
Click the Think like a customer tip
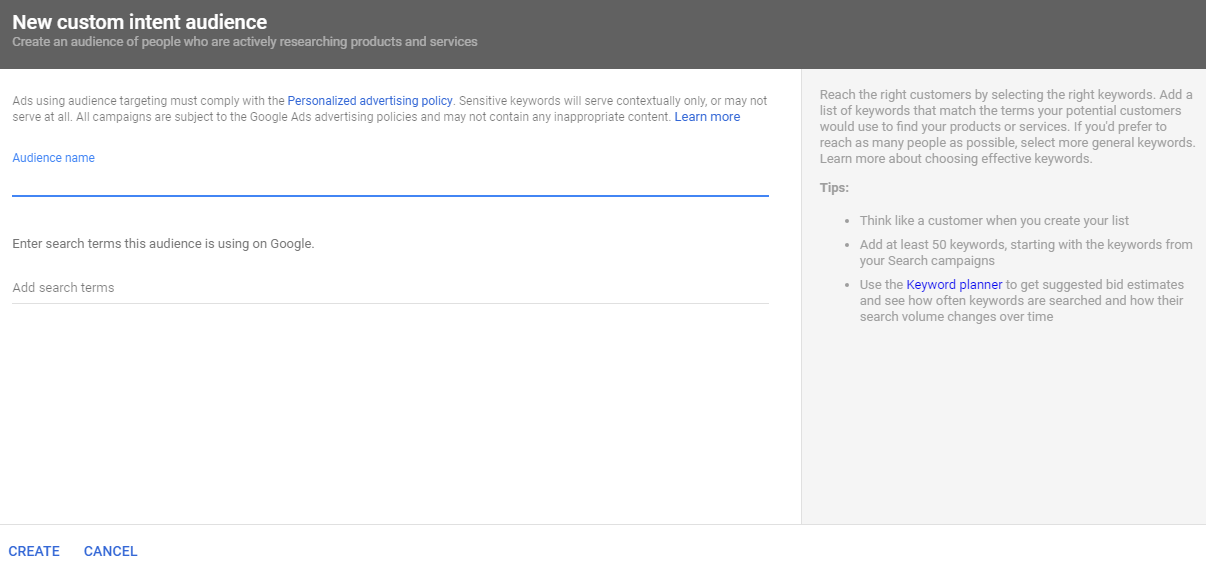(994, 220)
